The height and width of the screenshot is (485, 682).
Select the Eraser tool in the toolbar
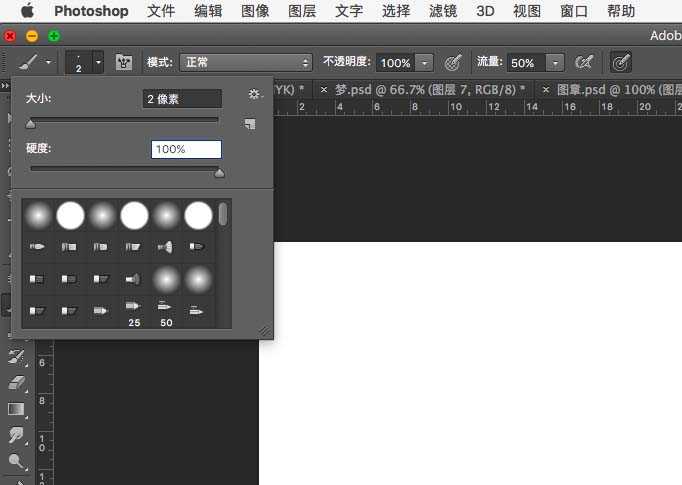(17, 382)
